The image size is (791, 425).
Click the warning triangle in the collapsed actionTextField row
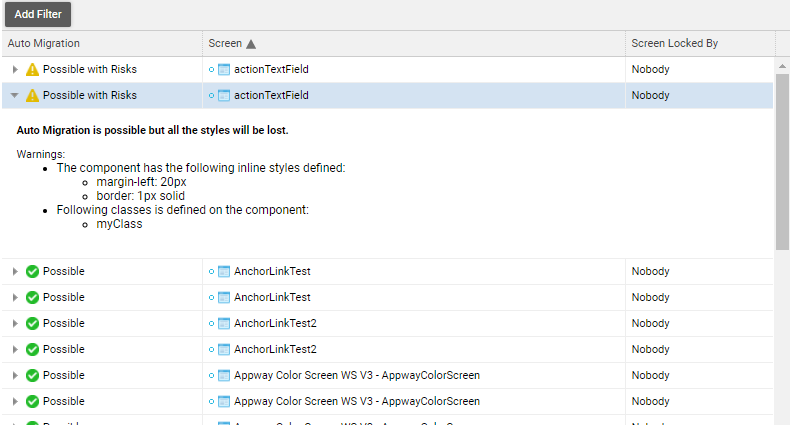coord(32,70)
